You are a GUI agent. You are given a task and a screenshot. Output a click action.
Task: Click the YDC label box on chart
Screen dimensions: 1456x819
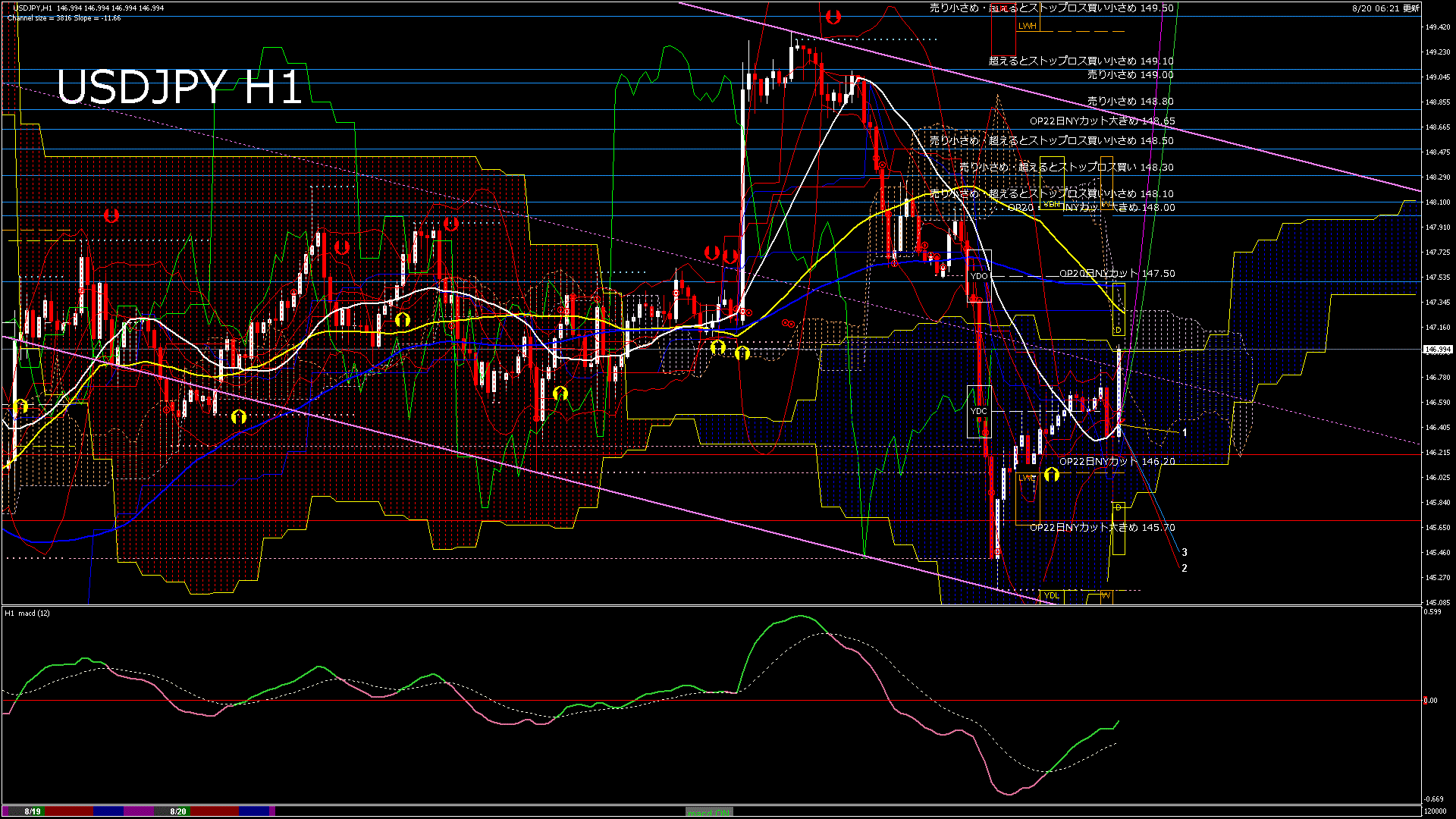[x=979, y=411]
